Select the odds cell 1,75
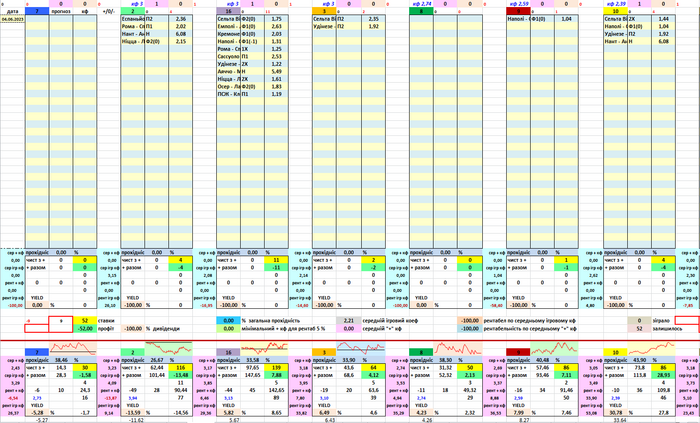700x423 pixels. 276,19
